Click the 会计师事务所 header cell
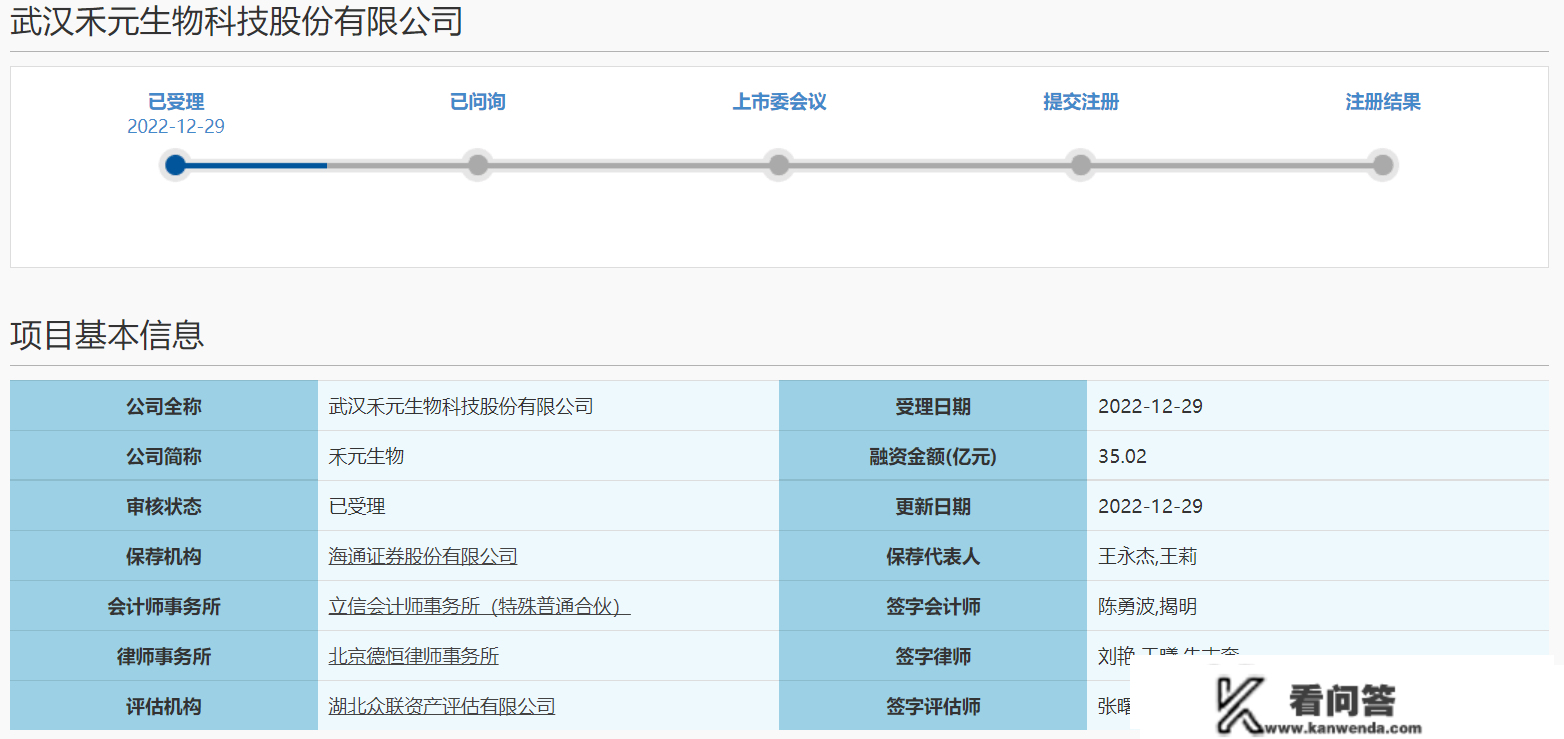The width and height of the screenshot is (1564, 739). tap(164, 606)
